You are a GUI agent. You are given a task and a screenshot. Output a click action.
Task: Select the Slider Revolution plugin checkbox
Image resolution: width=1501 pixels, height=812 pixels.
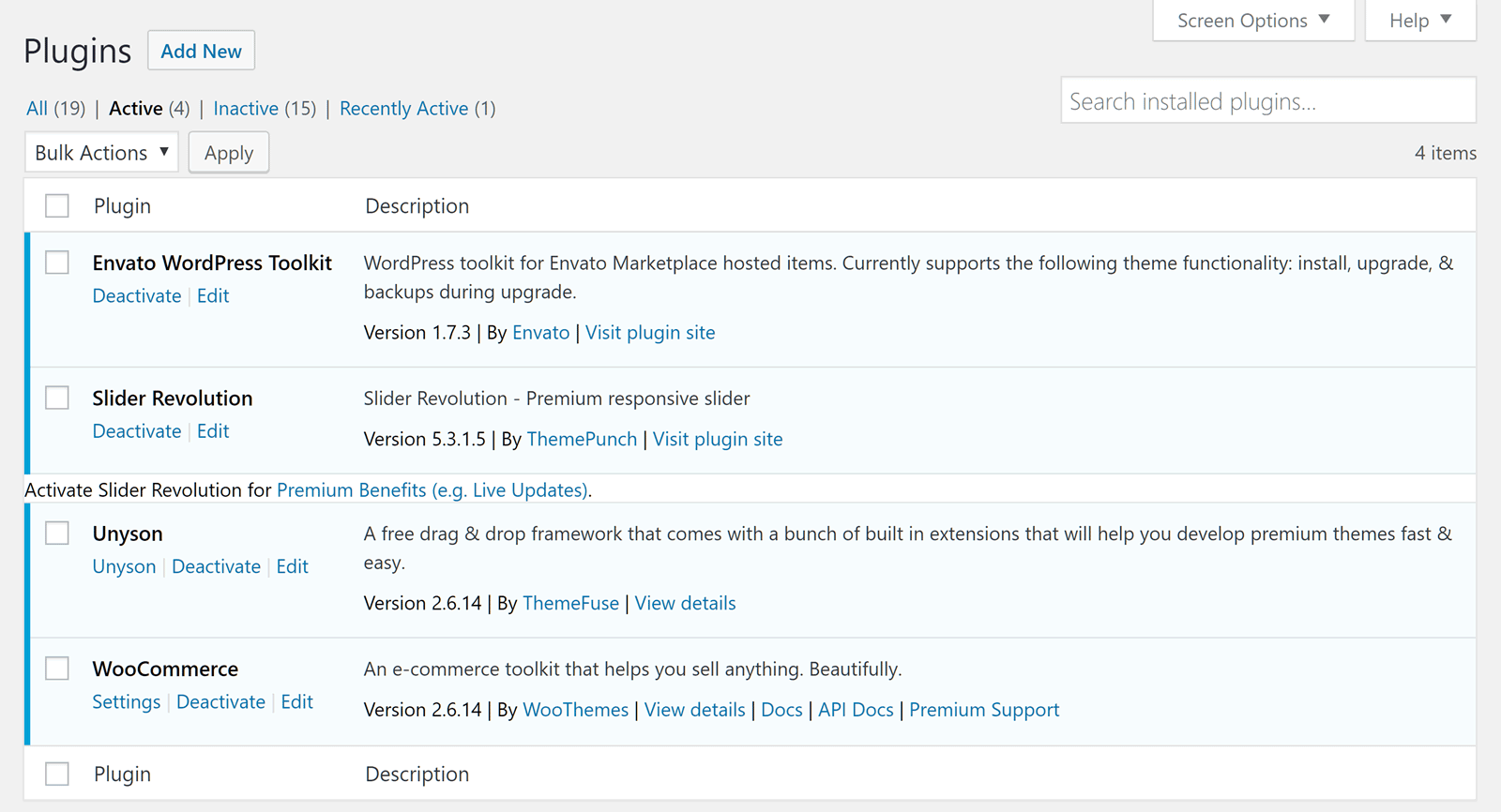click(57, 398)
